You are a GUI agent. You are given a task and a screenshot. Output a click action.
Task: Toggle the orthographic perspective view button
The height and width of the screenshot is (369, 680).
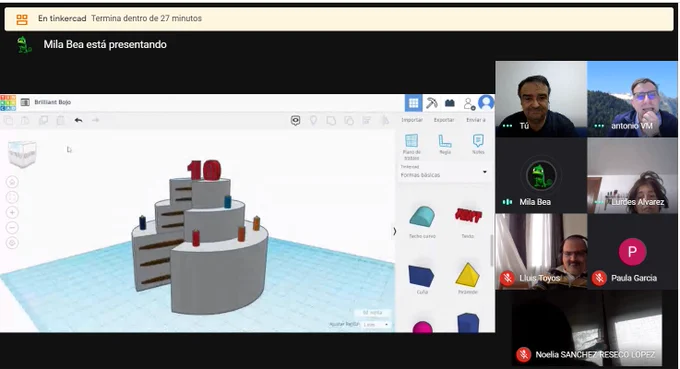coord(12,243)
